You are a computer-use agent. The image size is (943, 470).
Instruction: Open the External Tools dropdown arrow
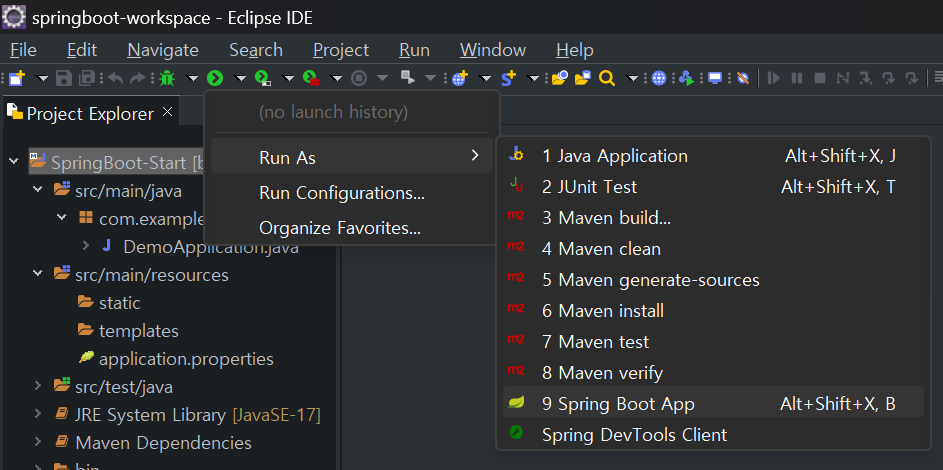coord(336,78)
